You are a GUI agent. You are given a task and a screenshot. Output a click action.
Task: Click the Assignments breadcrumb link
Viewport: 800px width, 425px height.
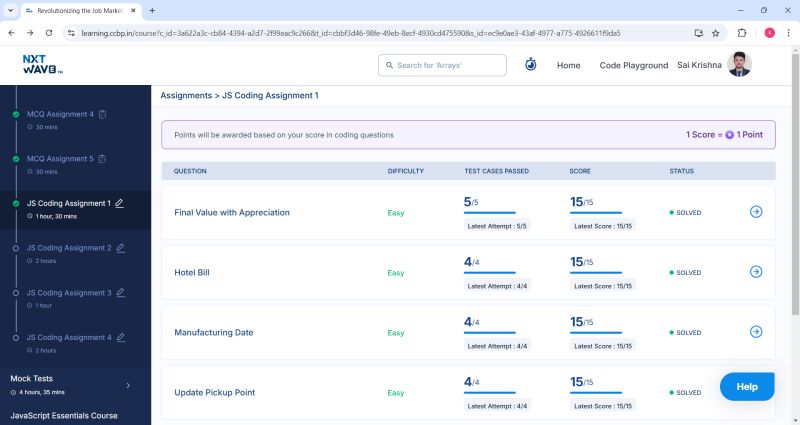[x=186, y=95]
